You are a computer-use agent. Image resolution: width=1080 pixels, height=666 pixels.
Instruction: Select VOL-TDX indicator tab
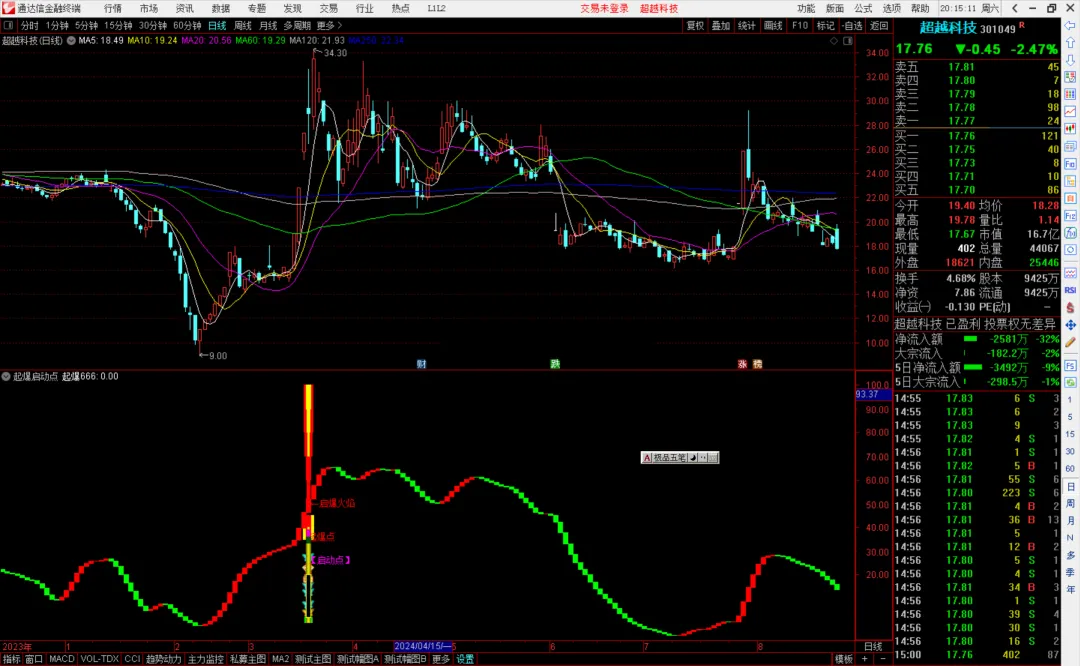click(100, 659)
